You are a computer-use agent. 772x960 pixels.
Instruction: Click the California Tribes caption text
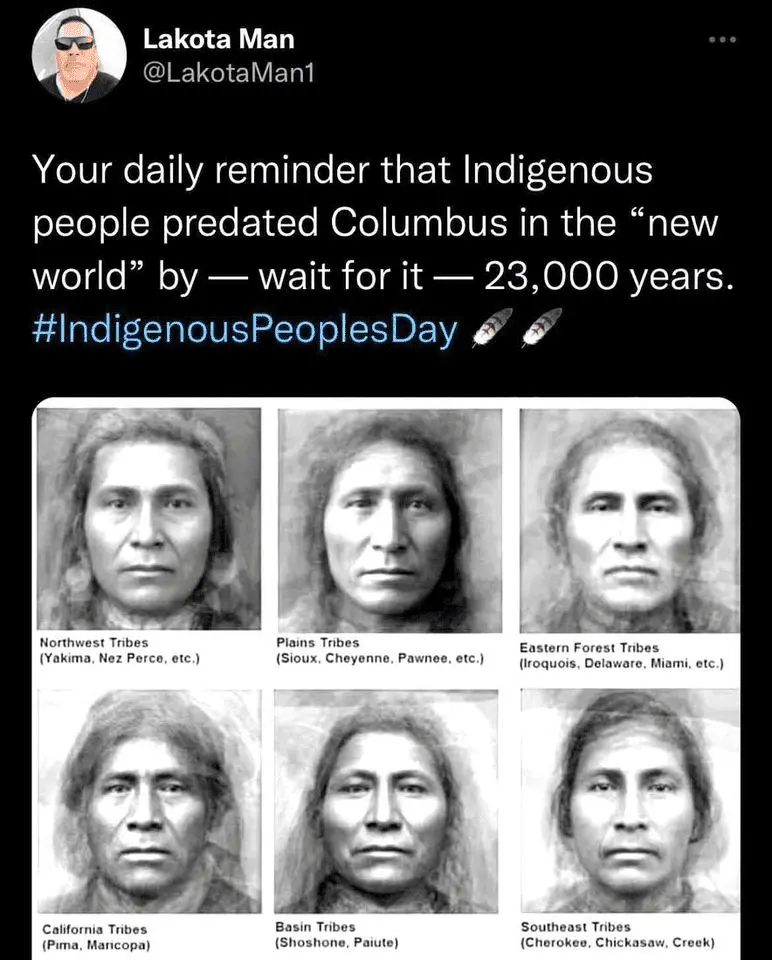96,937
